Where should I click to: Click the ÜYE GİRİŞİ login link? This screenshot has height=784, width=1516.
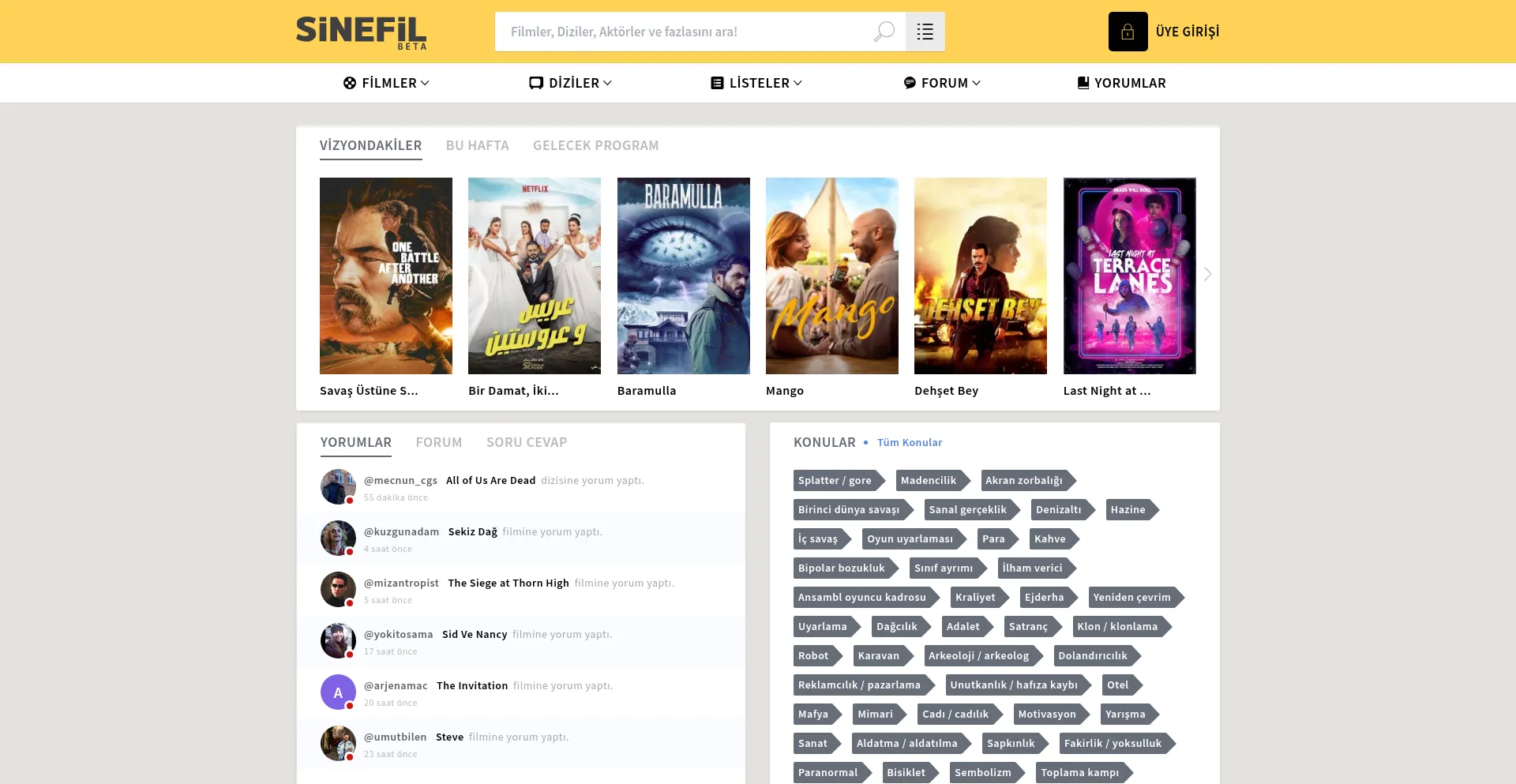(1187, 32)
